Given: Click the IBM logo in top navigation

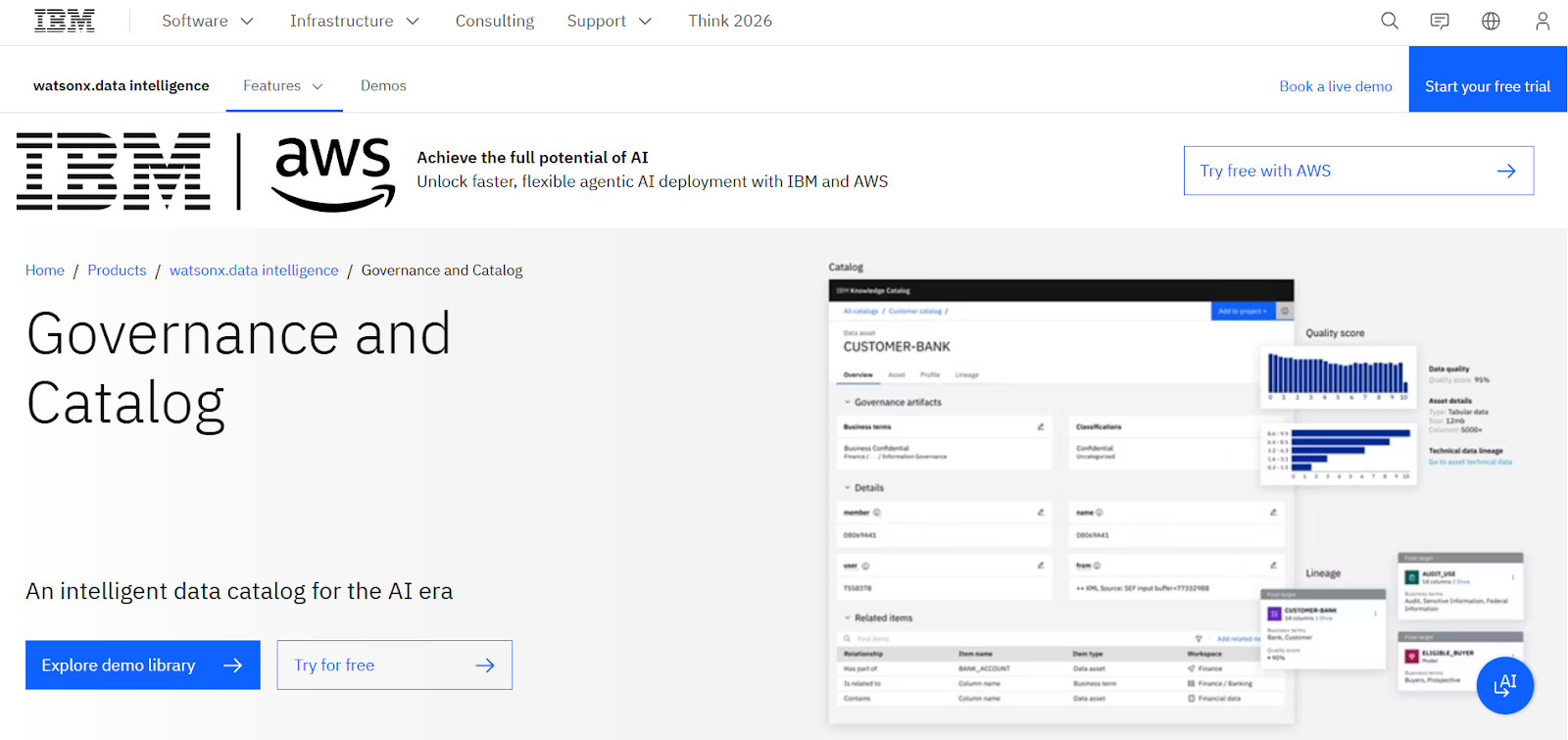Looking at the screenshot, I should pos(65,21).
